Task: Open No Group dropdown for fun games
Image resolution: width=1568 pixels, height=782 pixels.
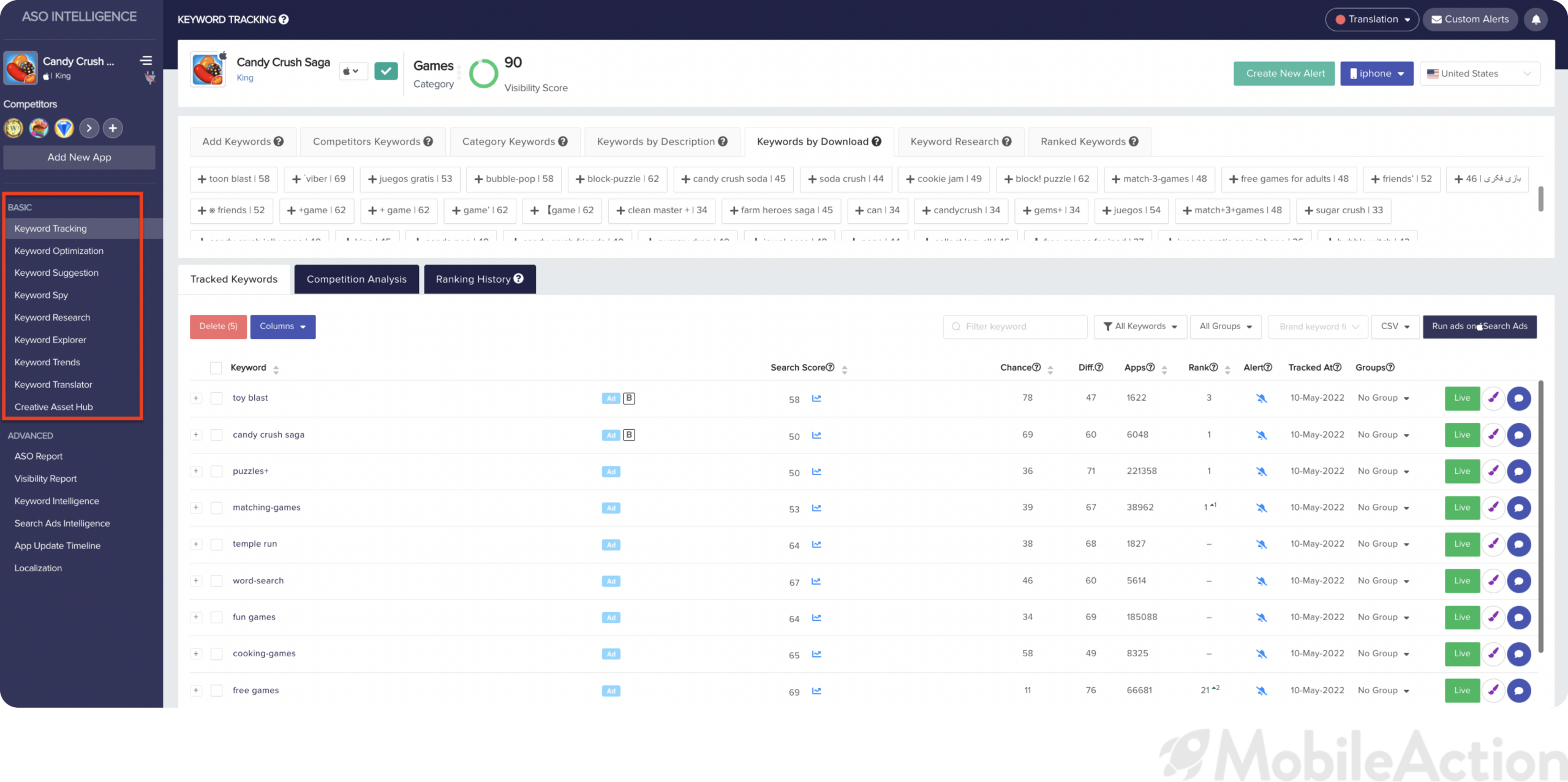Action: pyautogui.click(x=1383, y=618)
